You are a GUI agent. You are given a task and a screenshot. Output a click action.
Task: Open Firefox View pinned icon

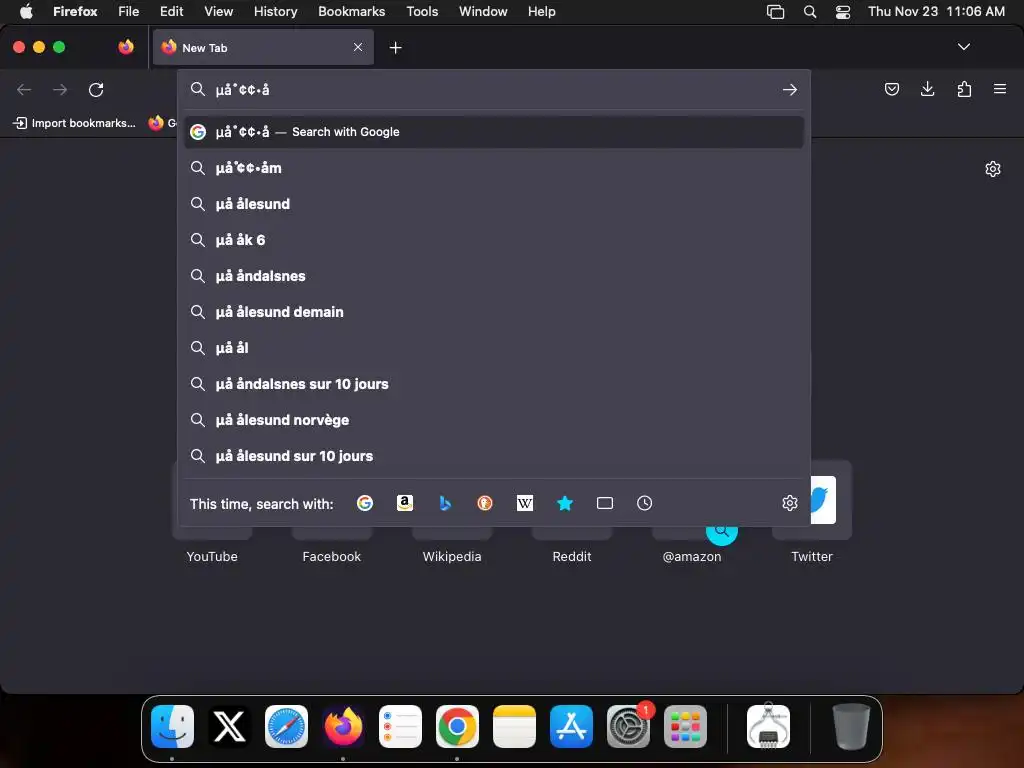click(126, 47)
